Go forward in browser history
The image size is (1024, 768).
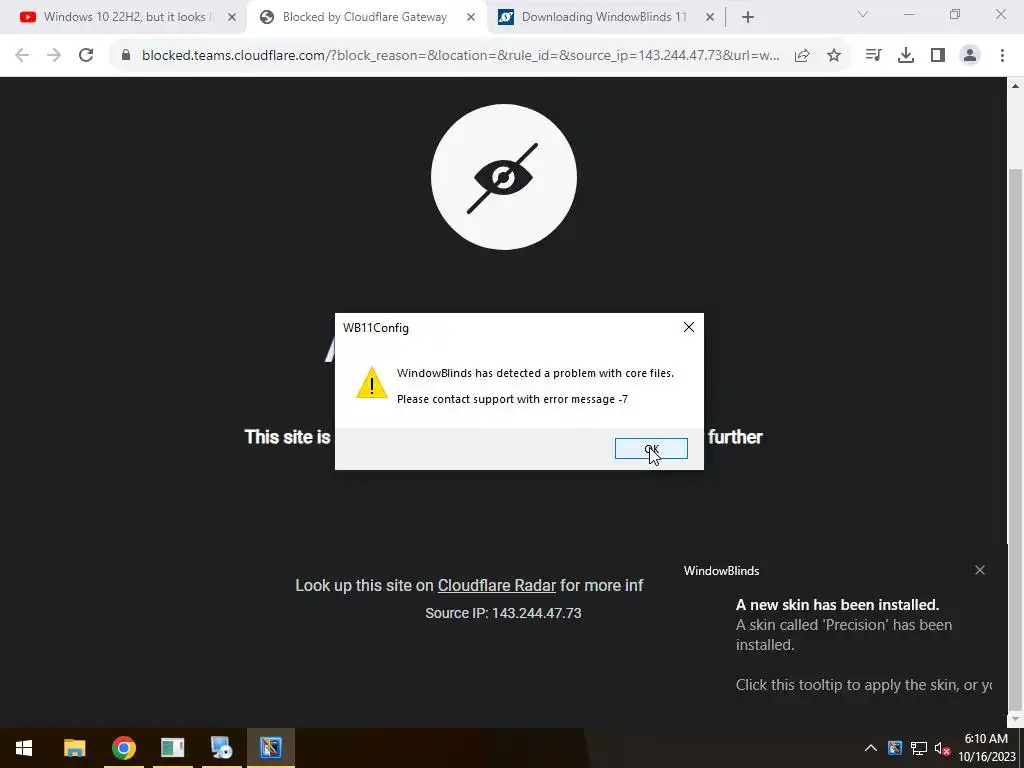[54, 56]
